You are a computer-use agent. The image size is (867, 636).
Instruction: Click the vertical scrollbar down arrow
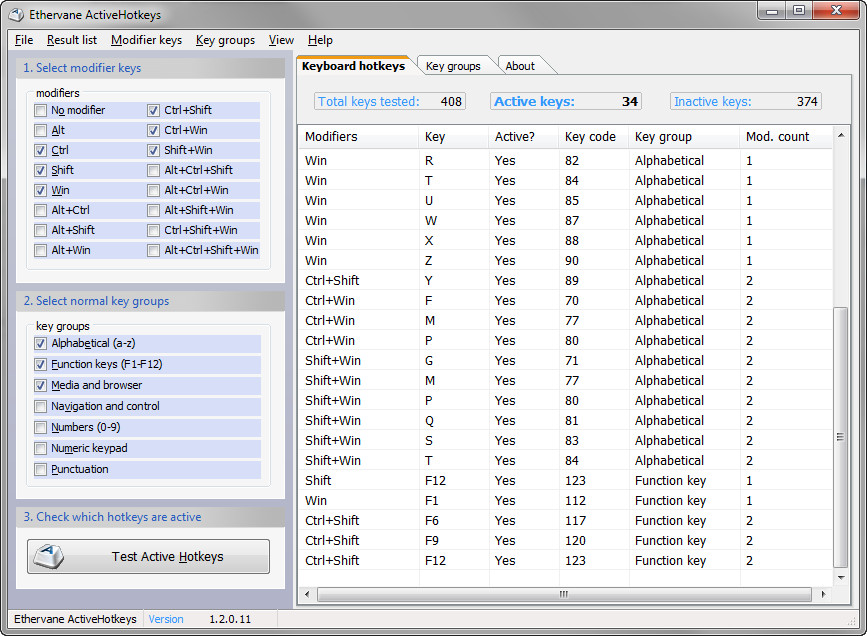840,577
